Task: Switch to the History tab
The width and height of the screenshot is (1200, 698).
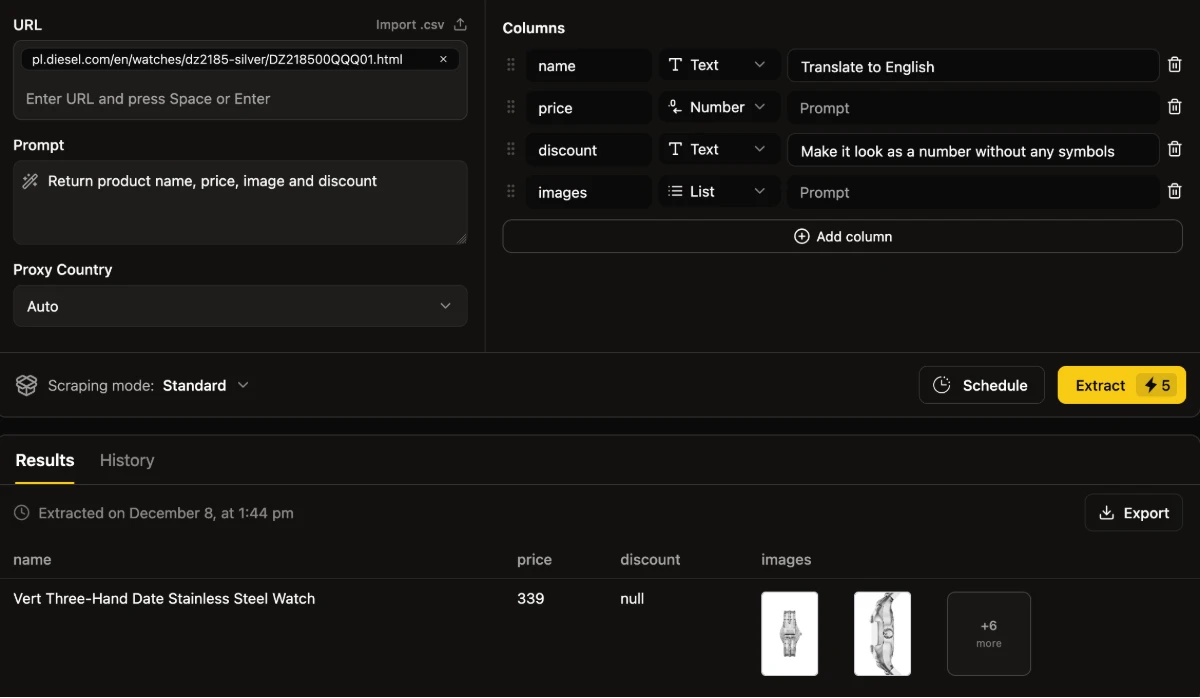Action: coord(127,460)
